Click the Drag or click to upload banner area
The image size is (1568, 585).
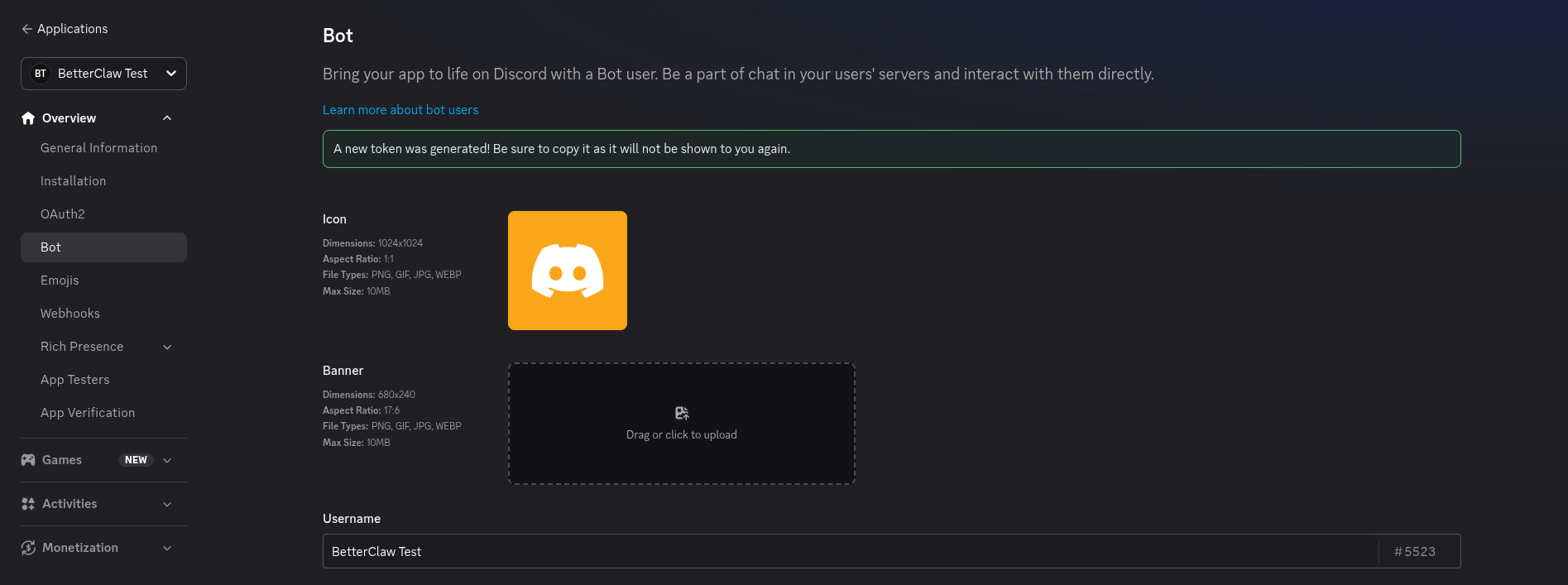tap(682, 424)
